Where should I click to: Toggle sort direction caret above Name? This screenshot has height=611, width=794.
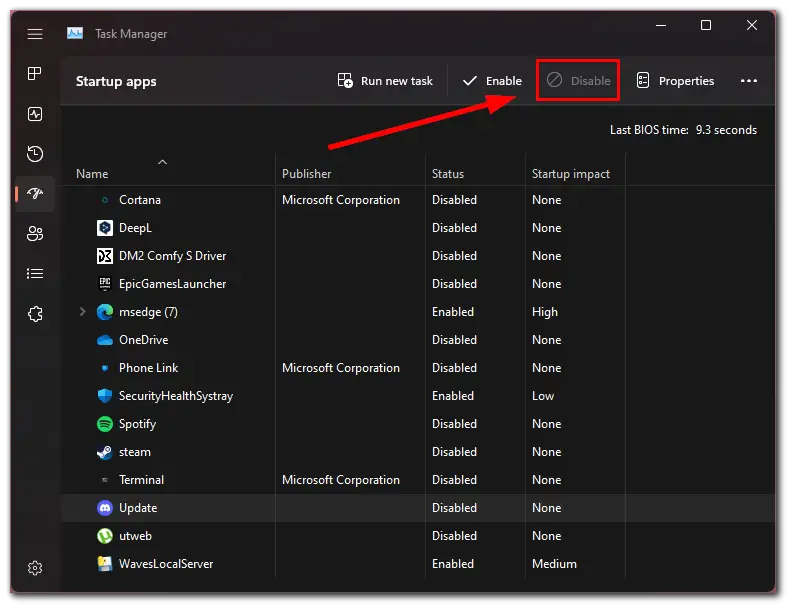[x=163, y=162]
